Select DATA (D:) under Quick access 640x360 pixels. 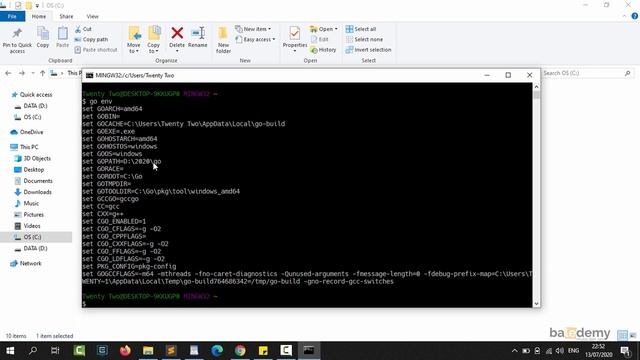click(31, 106)
